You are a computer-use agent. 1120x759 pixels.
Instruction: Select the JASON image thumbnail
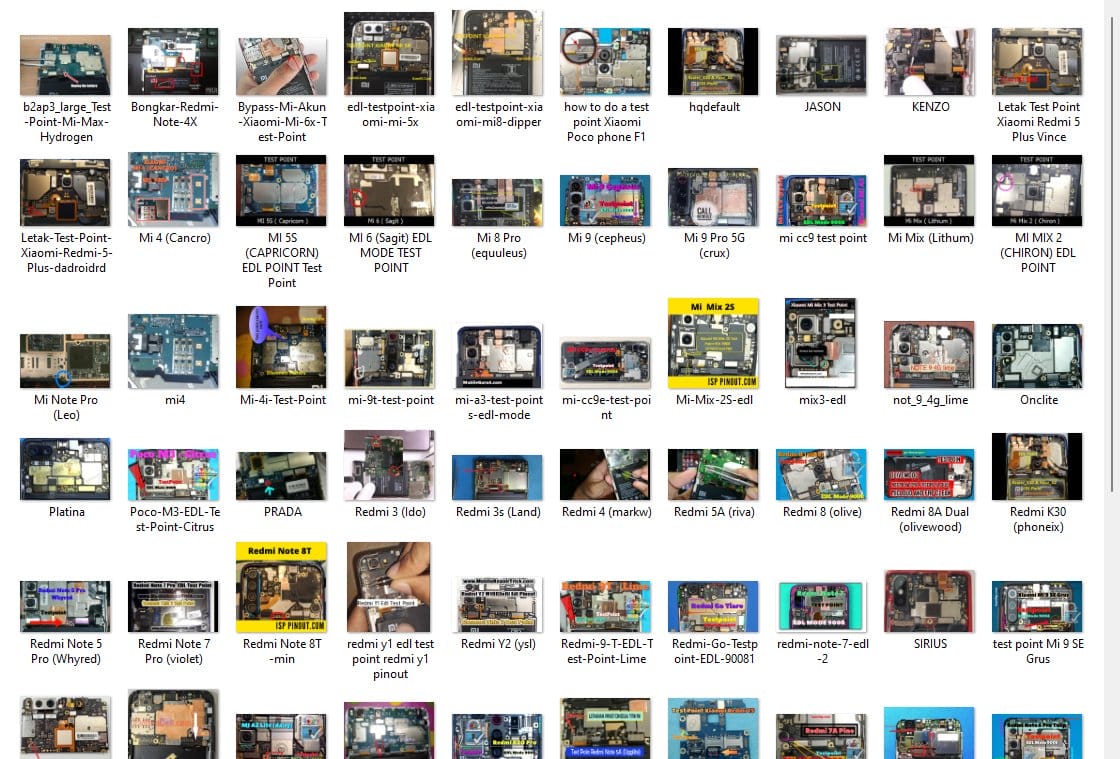click(x=821, y=64)
